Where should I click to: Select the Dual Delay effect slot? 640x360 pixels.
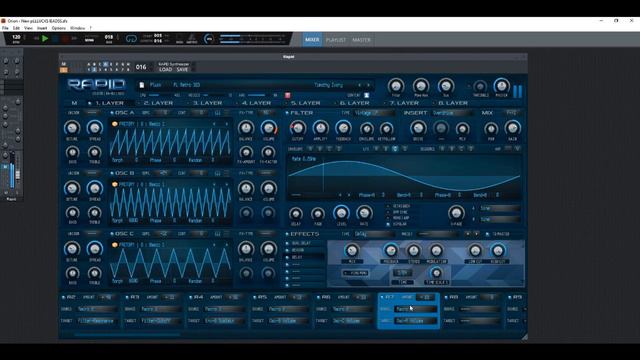(x=304, y=243)
